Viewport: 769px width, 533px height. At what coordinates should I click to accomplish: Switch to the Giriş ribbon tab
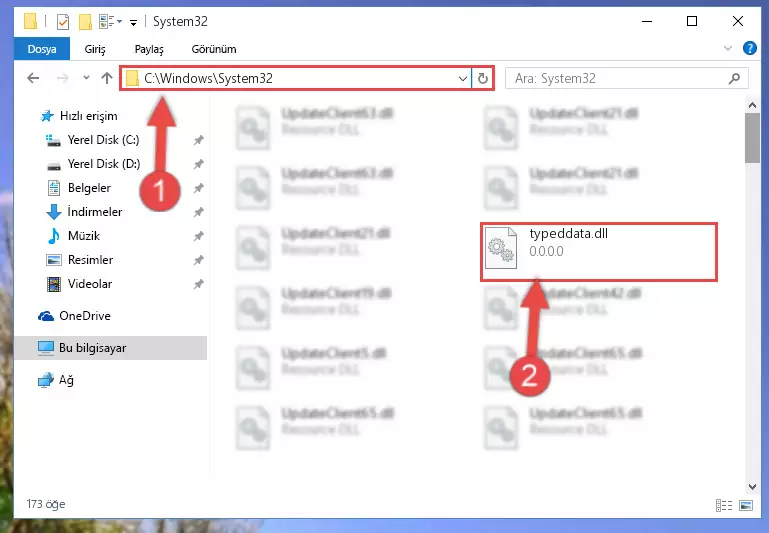point(95,49)
